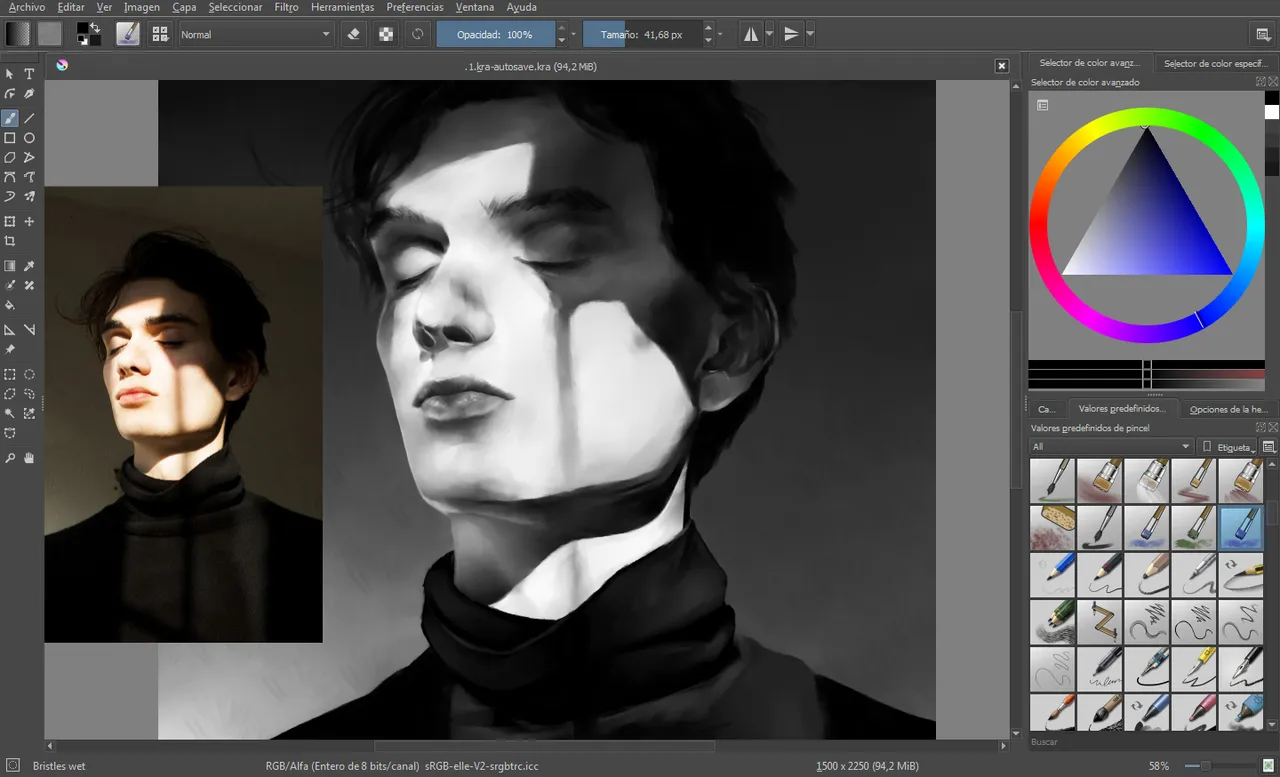Click the Opacidad slider
Screen dimensions: 1280x777
[x=495, y=34]
